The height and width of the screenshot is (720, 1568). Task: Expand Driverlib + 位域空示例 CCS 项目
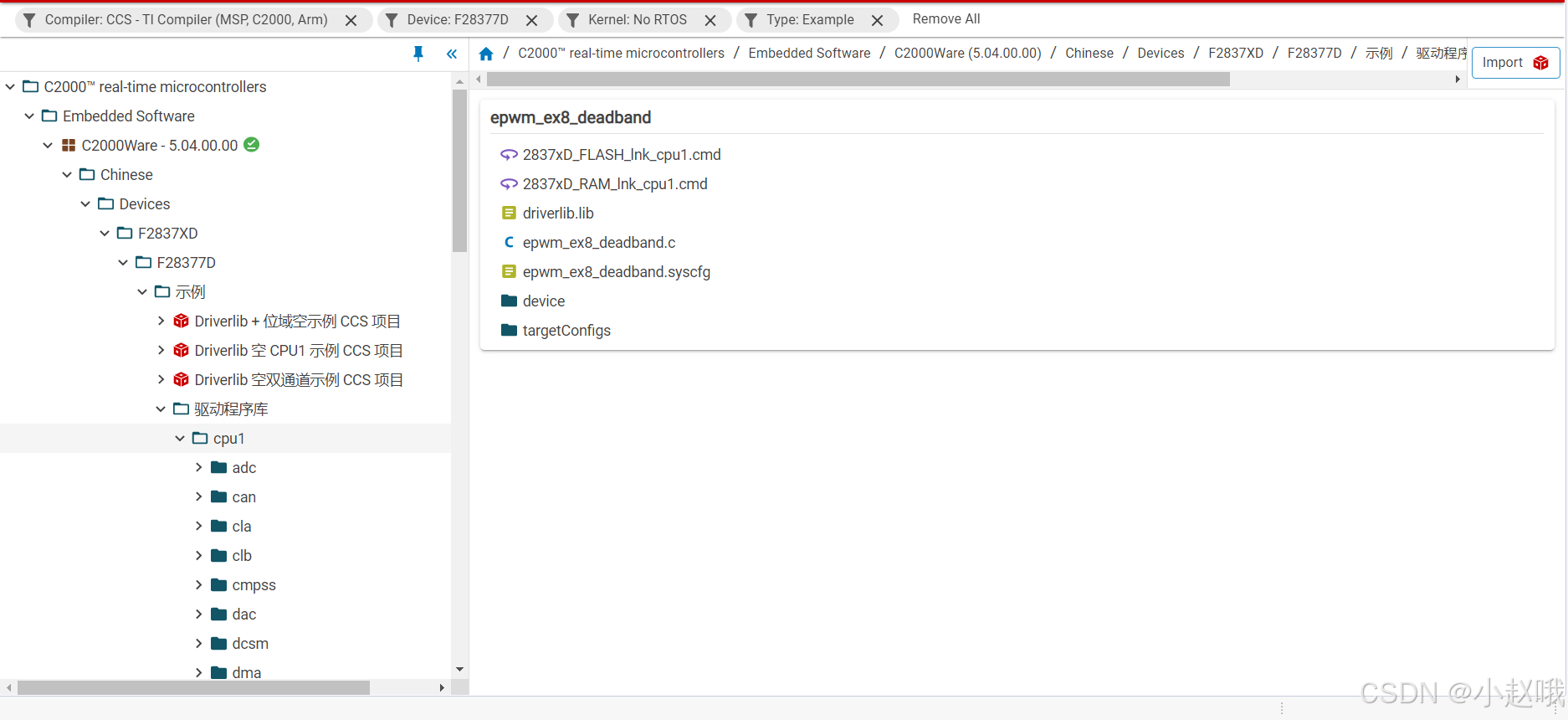point(161,321)
